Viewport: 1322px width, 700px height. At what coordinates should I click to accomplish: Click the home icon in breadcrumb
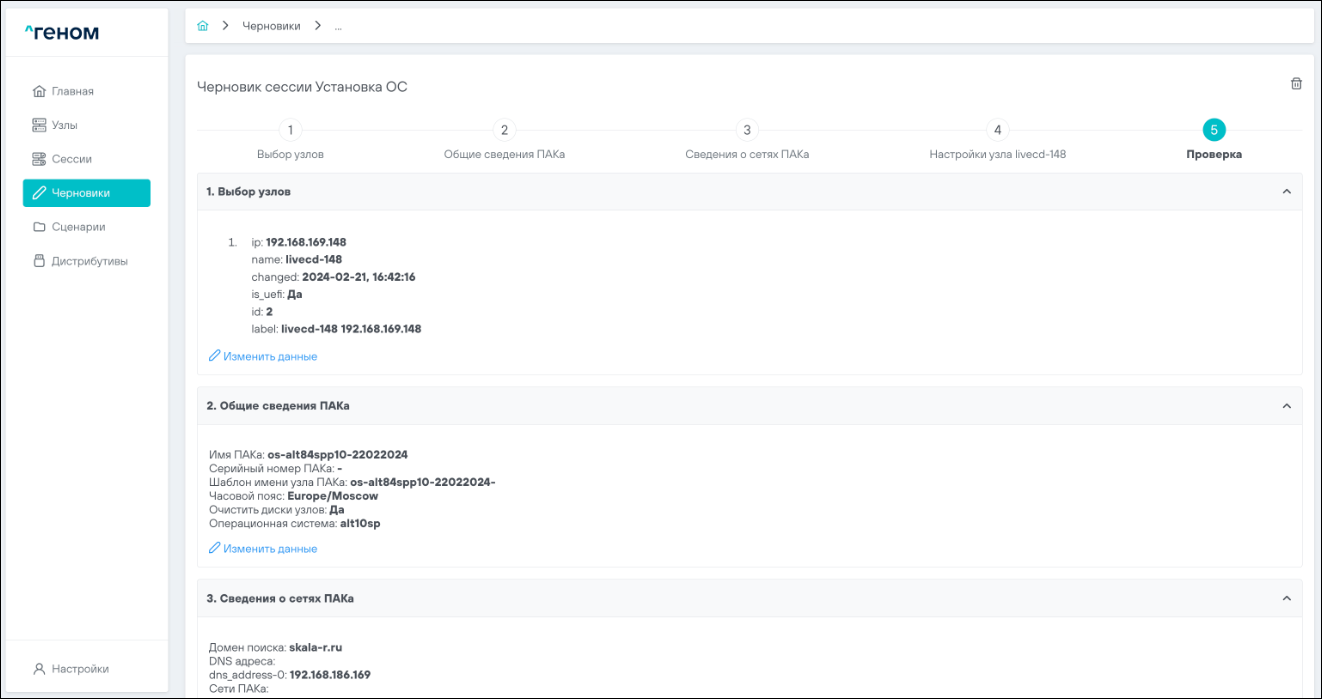click(203, 26)
